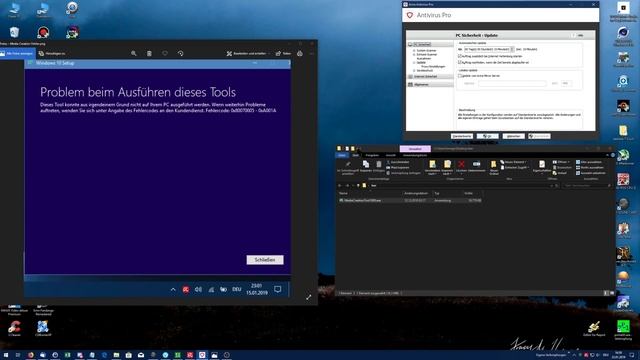
Task: Click Pfad kopieren in Explorer ribbon
Action: tap(398, 168)
